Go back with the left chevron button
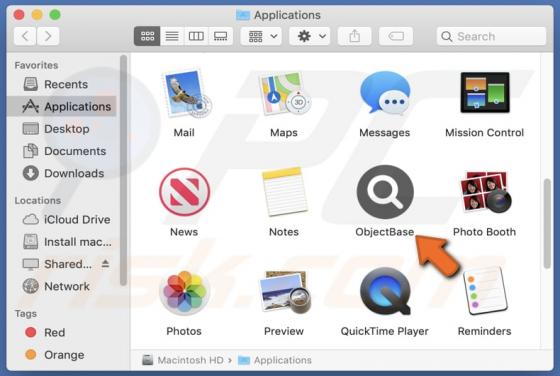The image size is (560, 376). [25, 36]
